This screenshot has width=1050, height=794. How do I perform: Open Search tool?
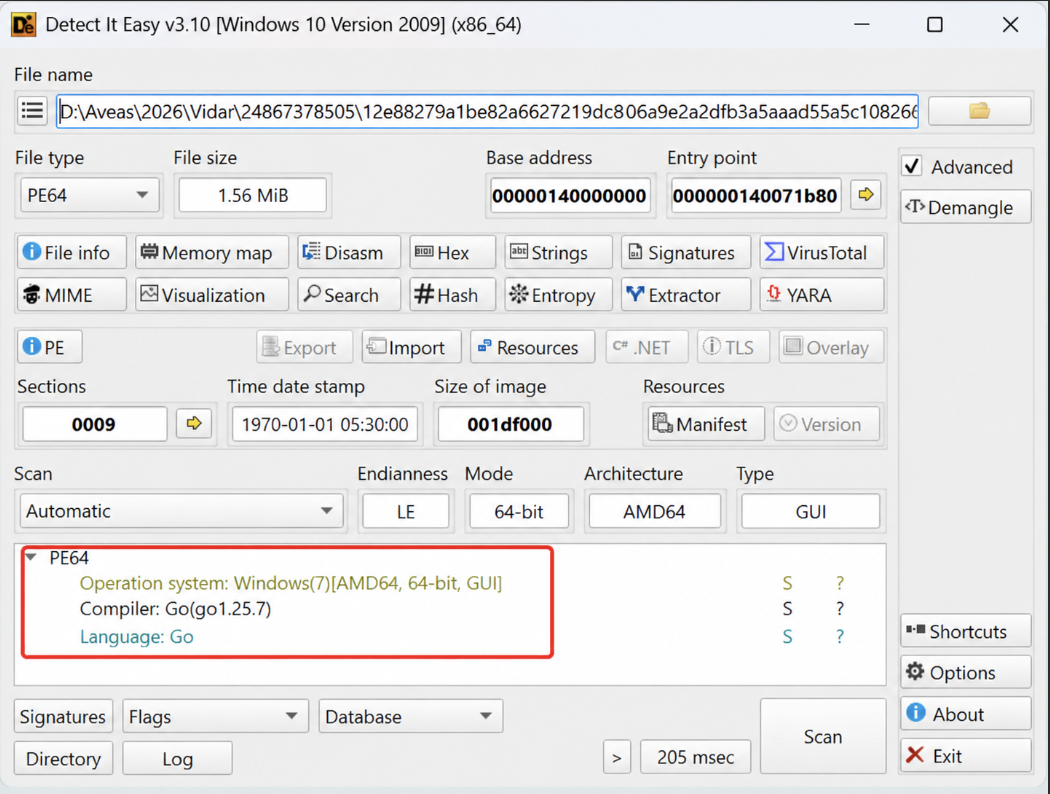tap(349, 295)
